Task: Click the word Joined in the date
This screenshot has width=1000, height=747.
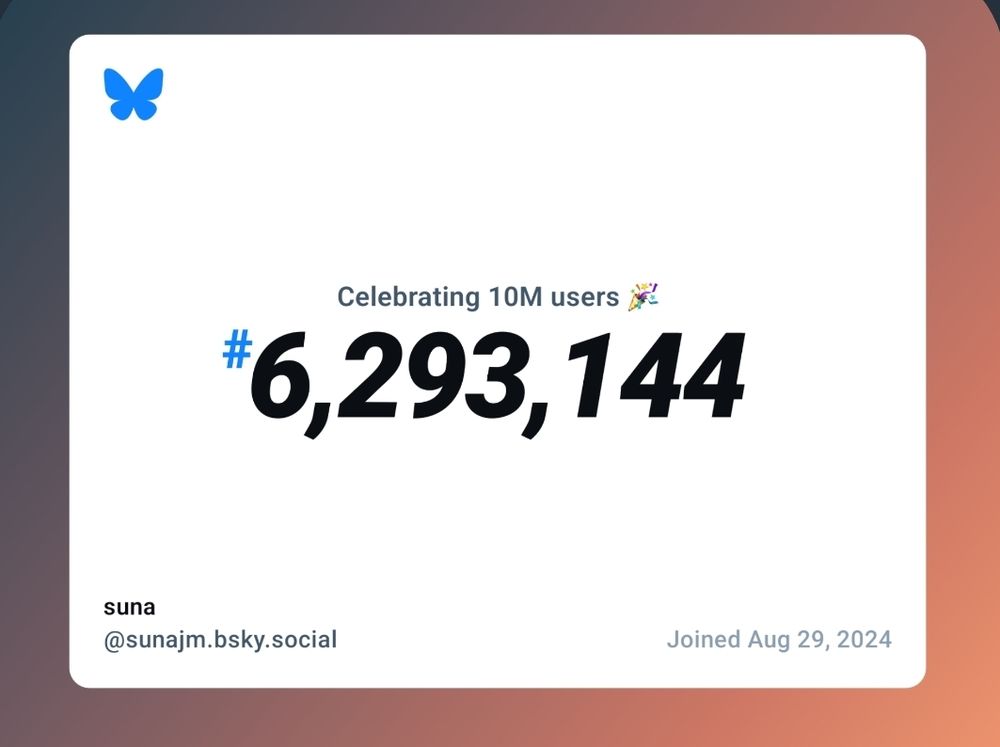Action: pyautogui.click(x=703, y=640)
